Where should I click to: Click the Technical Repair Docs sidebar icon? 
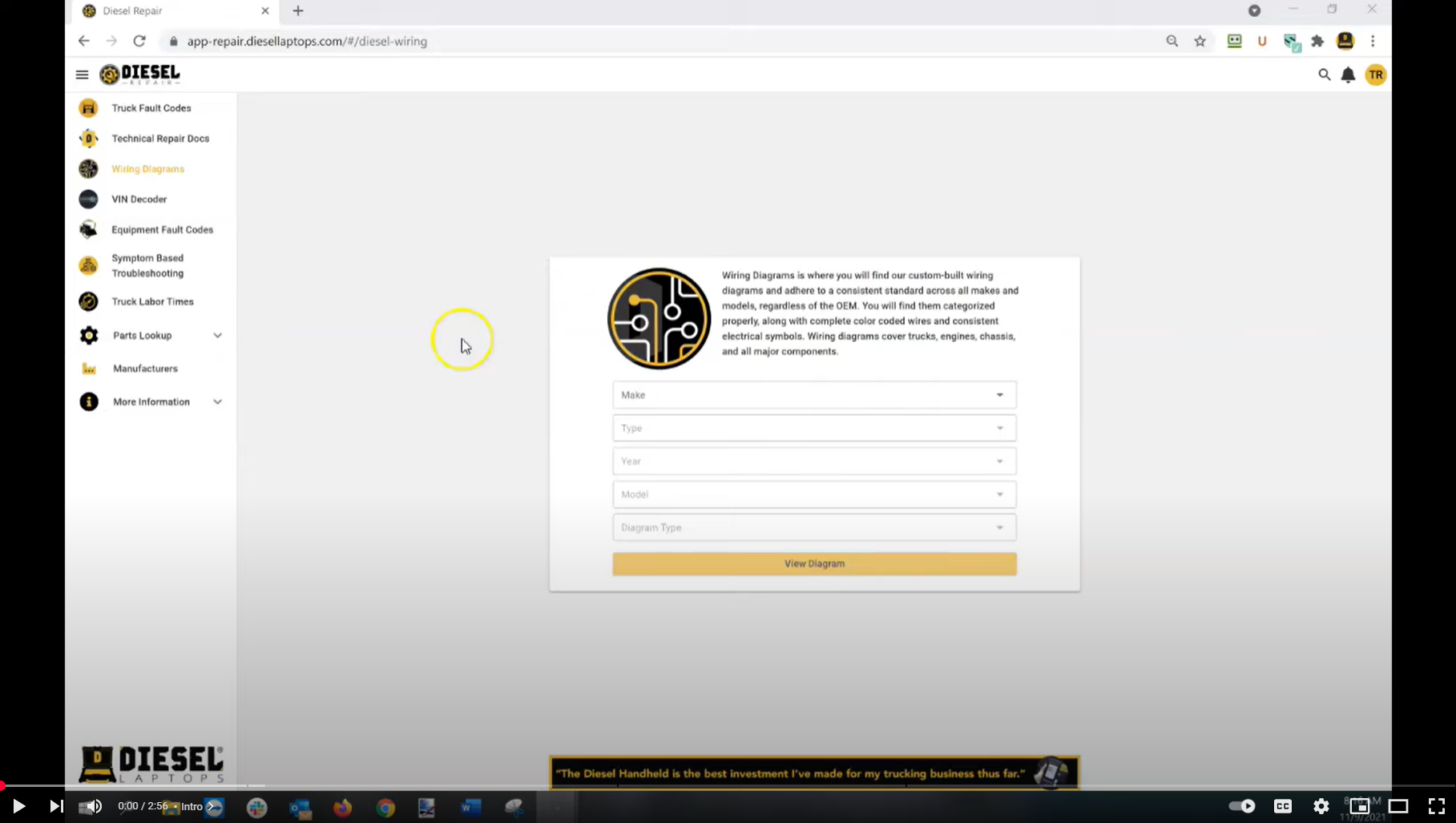[x=88, y=139]
